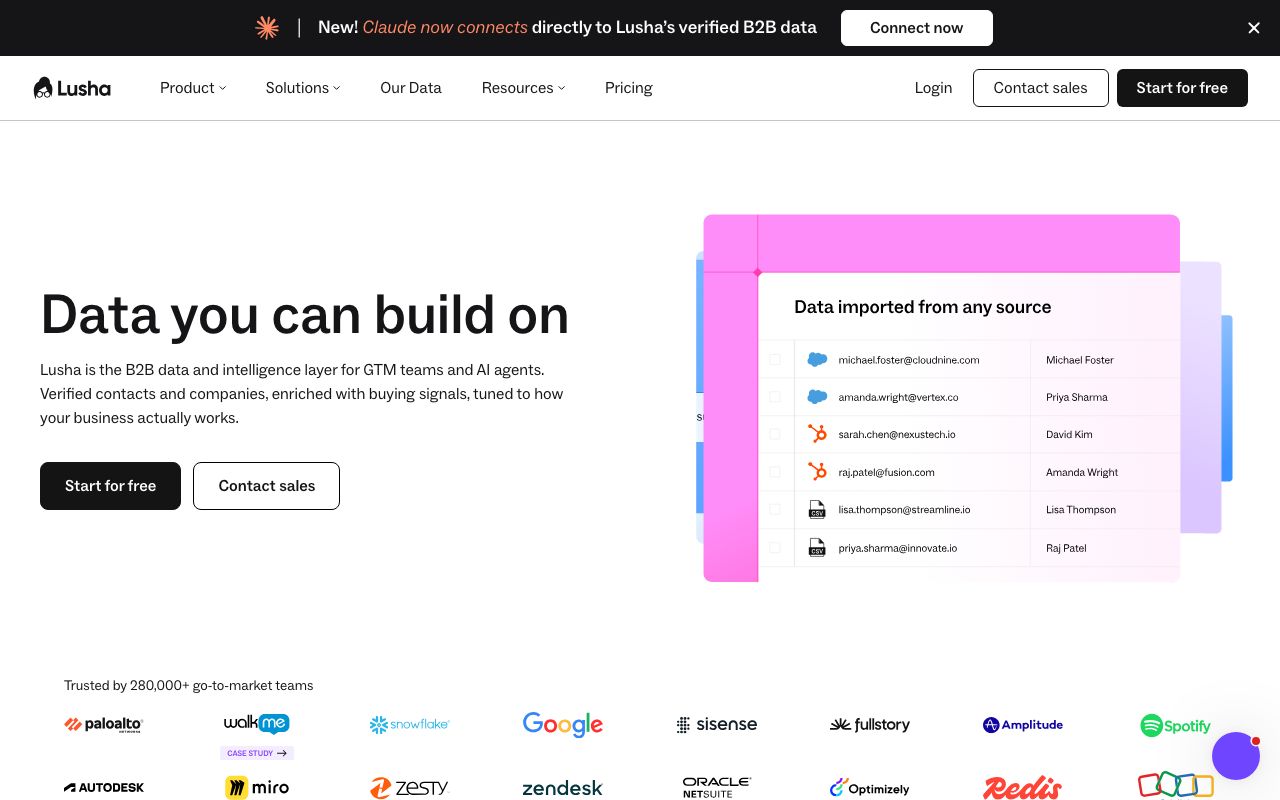Click the email michael.foster@cloudnine.com
This screenshot has width=1280, height=800.
[x=909, y=360]
